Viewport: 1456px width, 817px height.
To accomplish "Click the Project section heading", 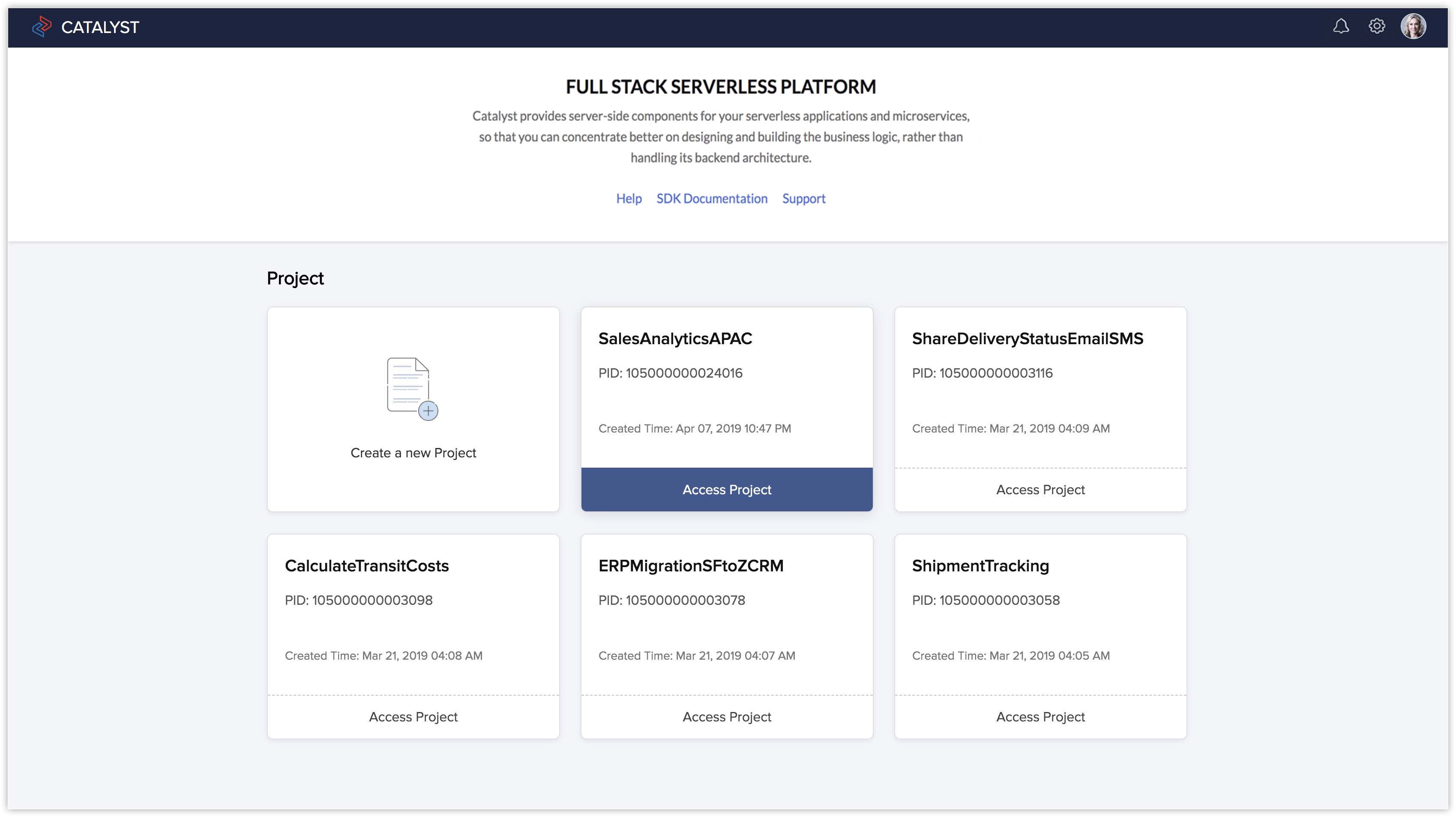I will (x=295, y=279).
